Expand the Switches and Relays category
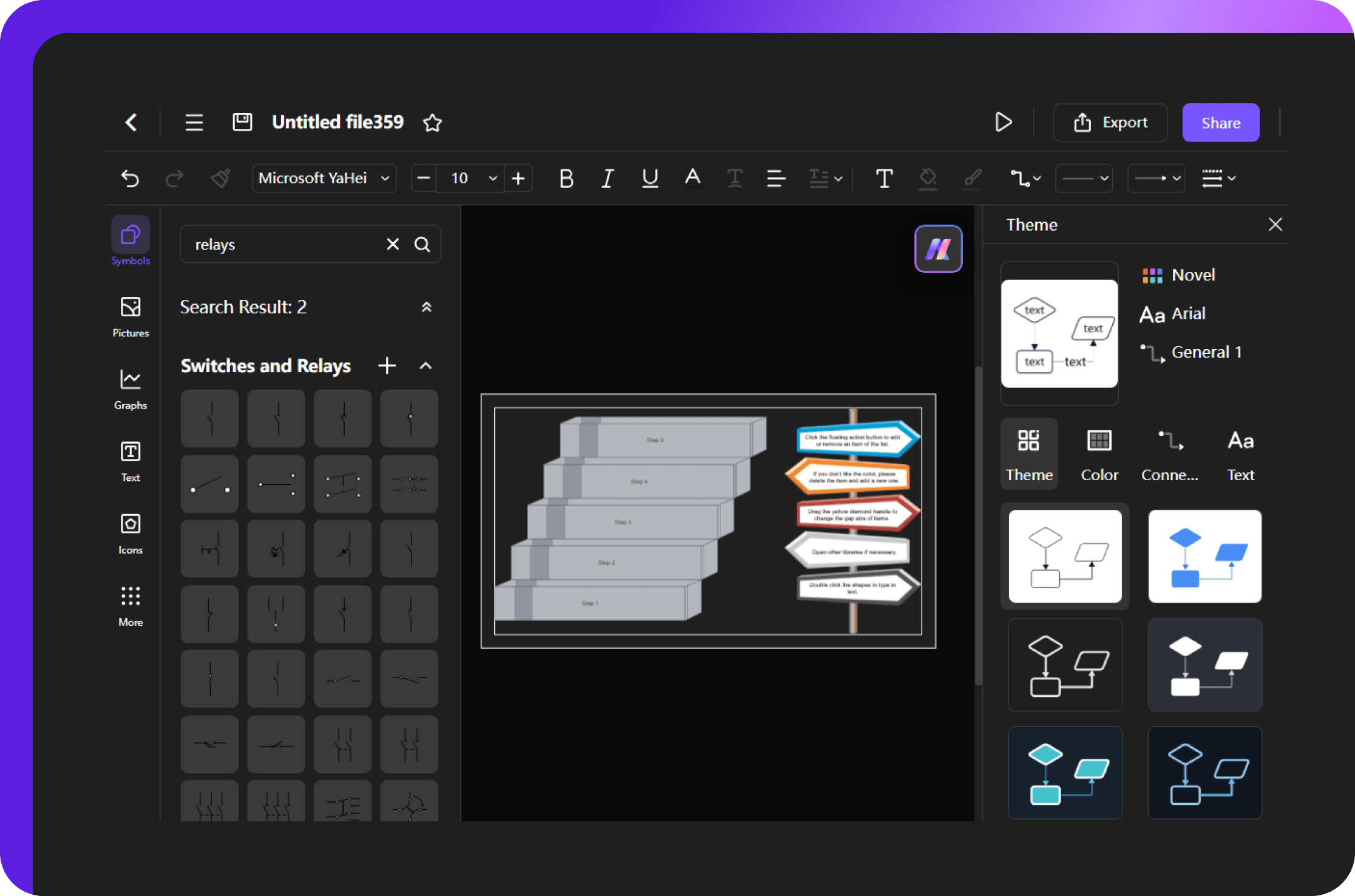 click(426, 366)
